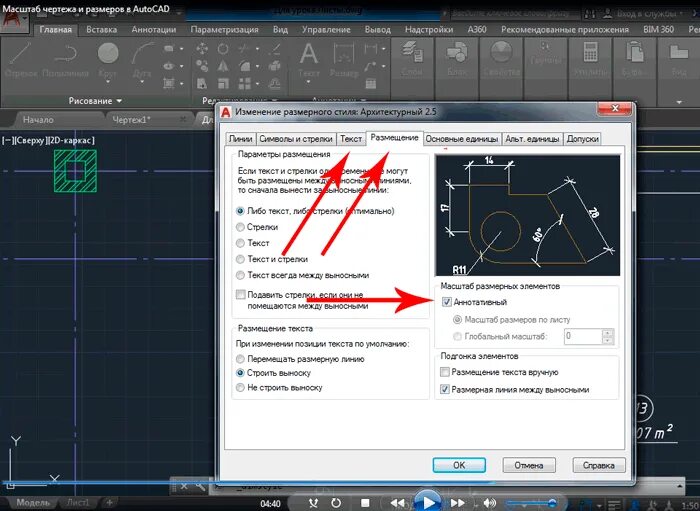This screenshot has width=700, height=511.
Task: Click the Erase tool icon
Action: point(275,49)
